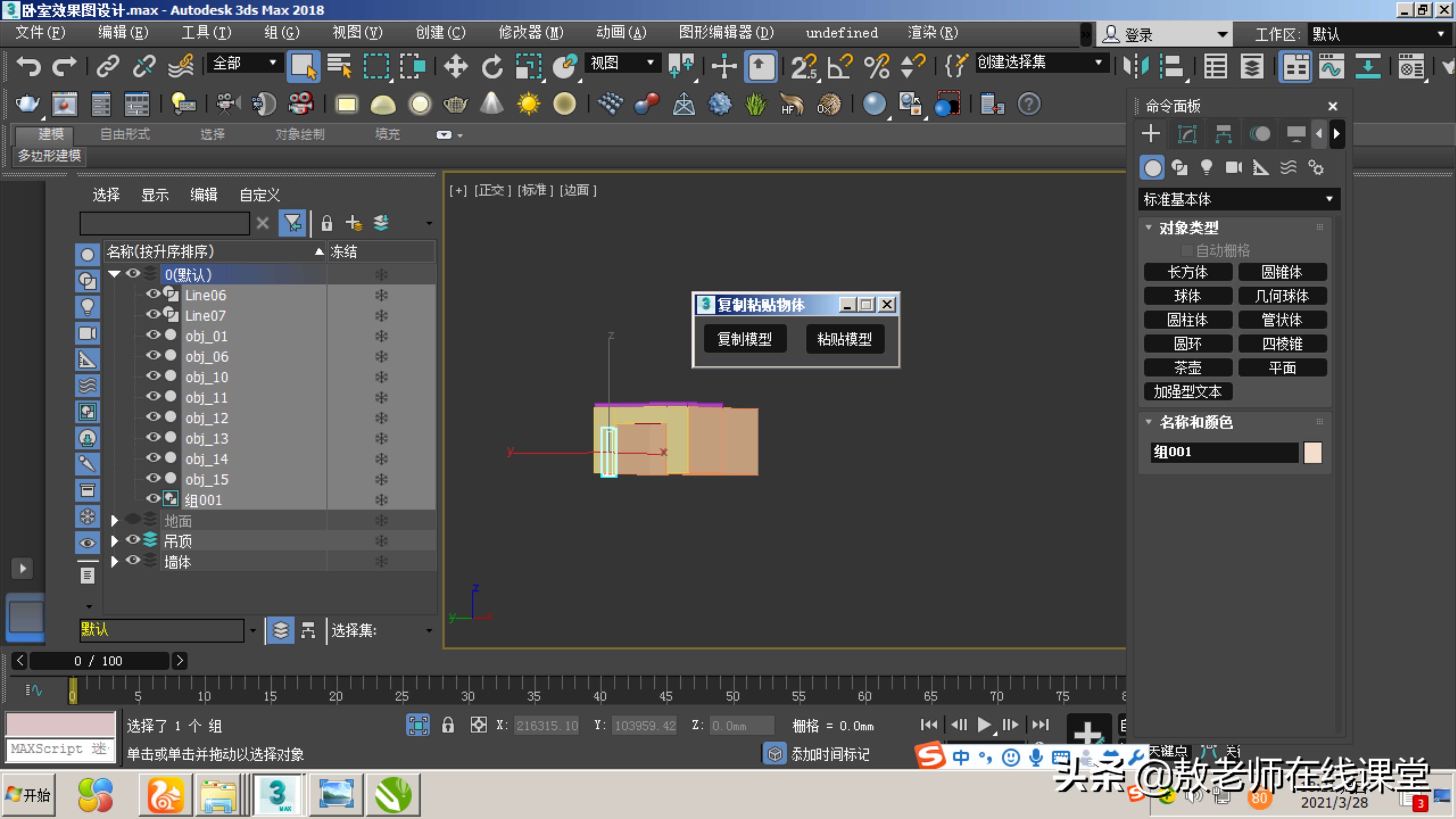Click the Selection Lock padlock icon
The height and width of the screenshot is (819, 1456).
click(448, 725)
